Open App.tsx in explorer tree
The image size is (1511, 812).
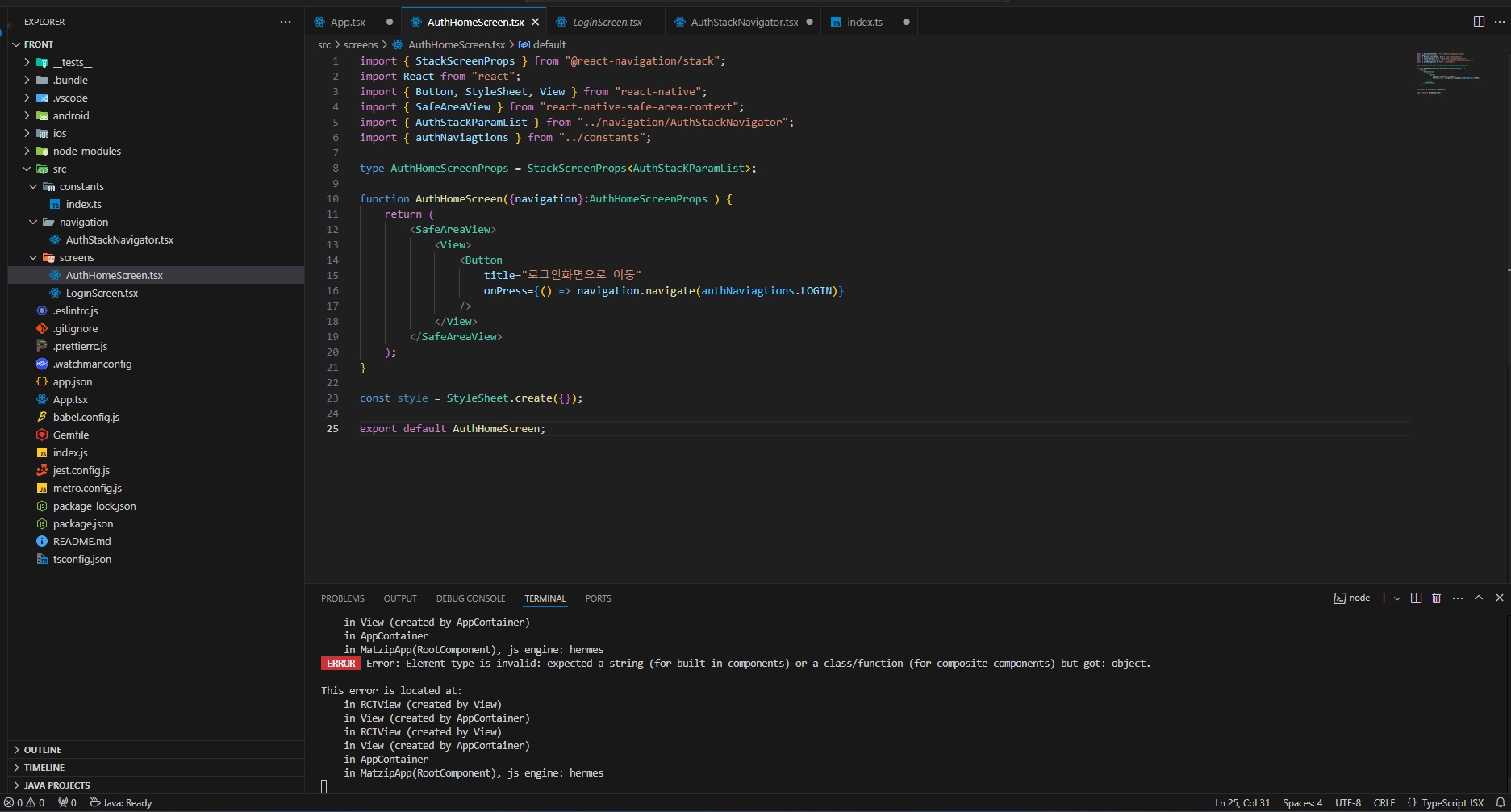[x=157, y=399]
